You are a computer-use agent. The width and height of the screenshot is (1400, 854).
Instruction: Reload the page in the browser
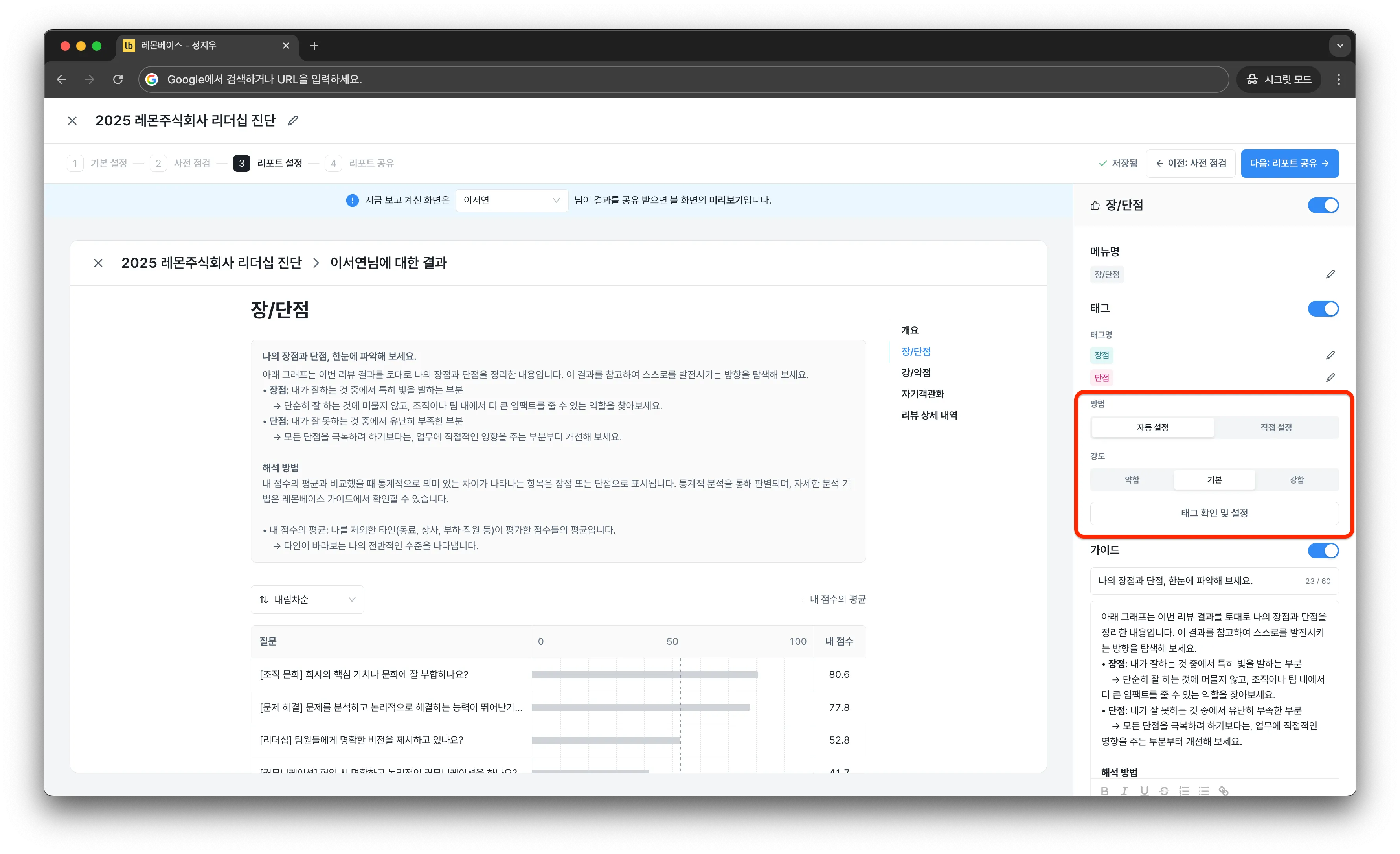(118, 79)
